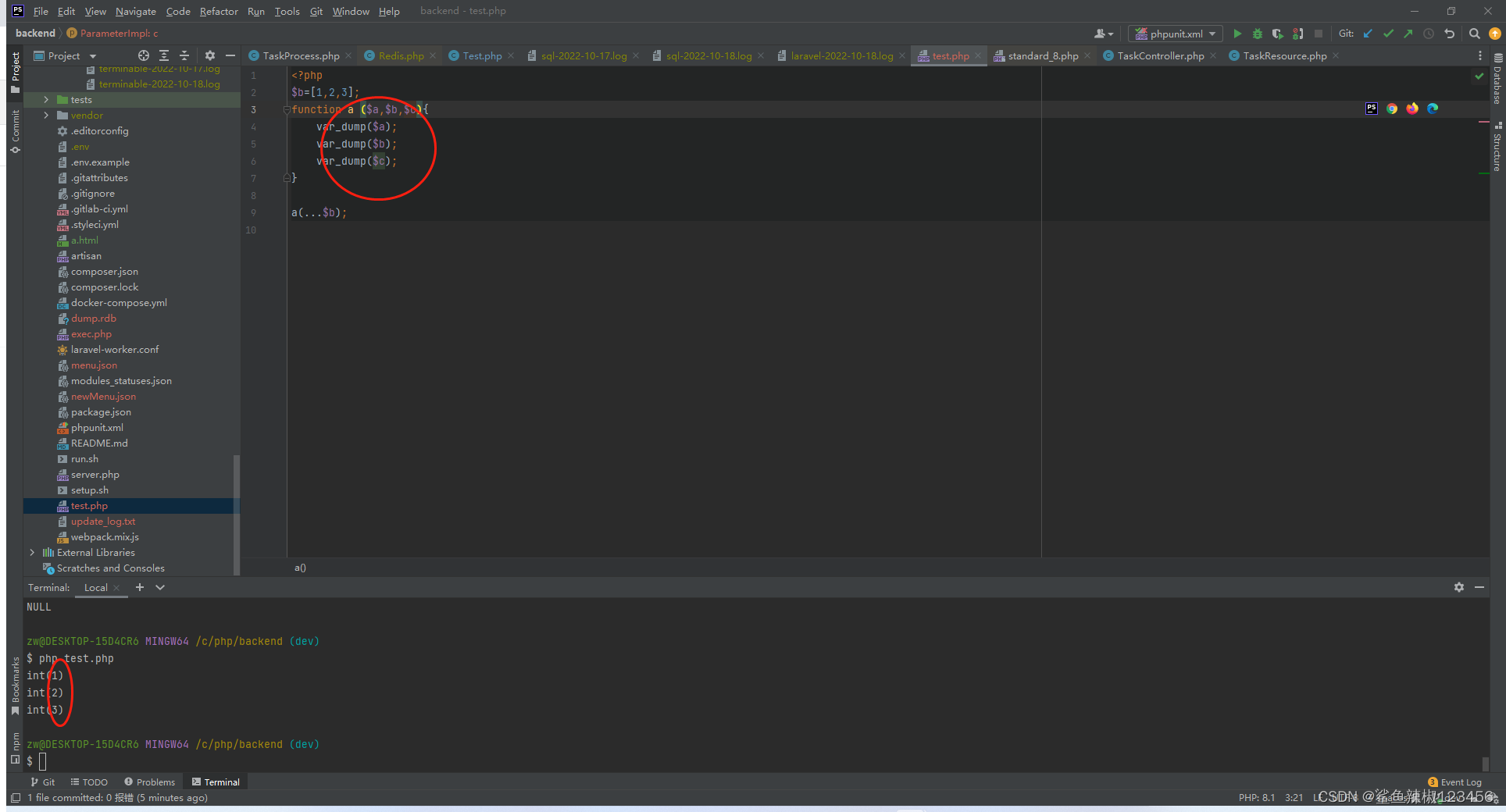This screenshot has height=812, width=1506.
Task: Open the phpunit.xml run configuration dropdown
Action: [1175, 34]
